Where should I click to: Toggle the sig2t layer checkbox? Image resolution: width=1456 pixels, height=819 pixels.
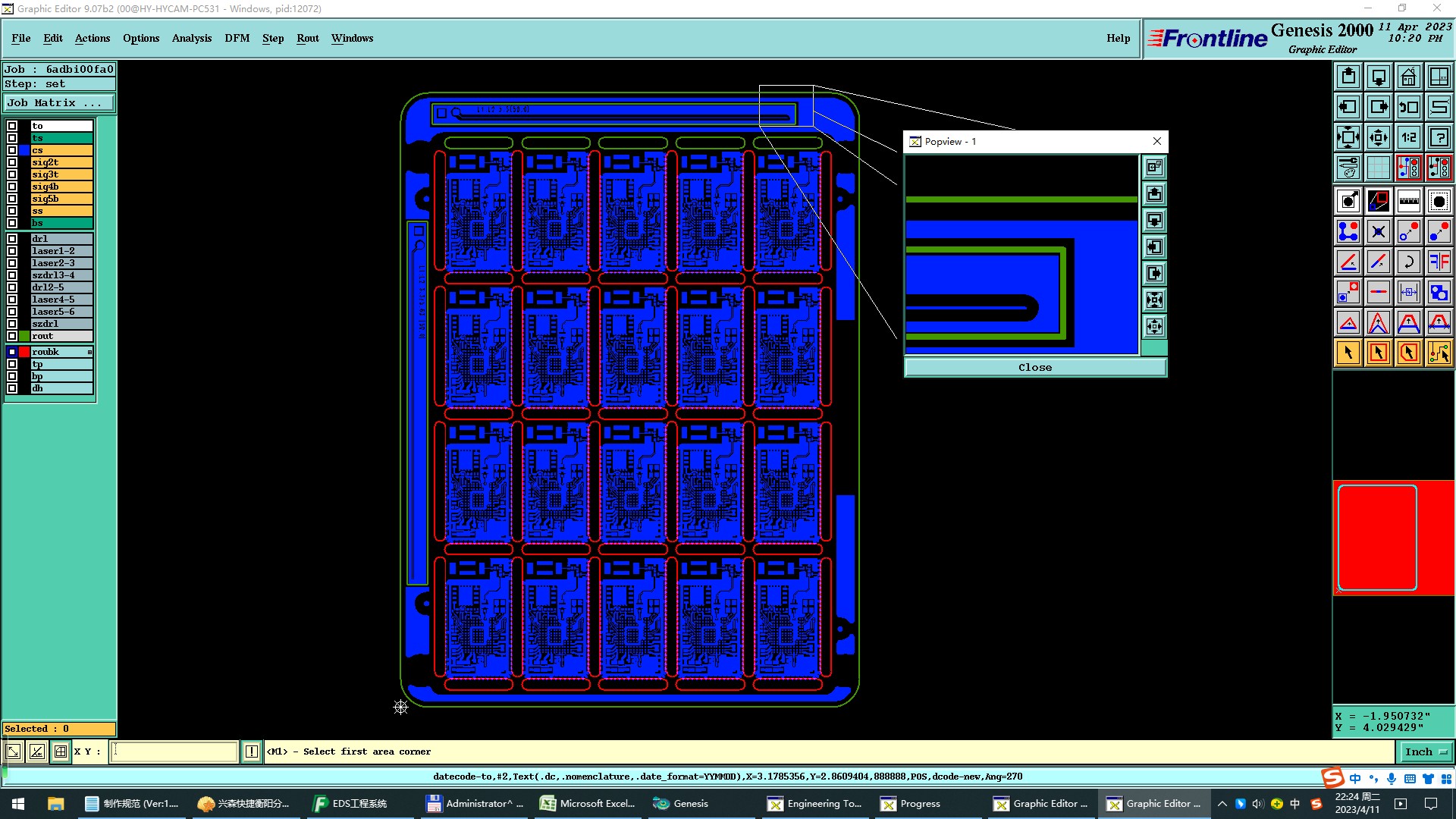pos(12,162)
